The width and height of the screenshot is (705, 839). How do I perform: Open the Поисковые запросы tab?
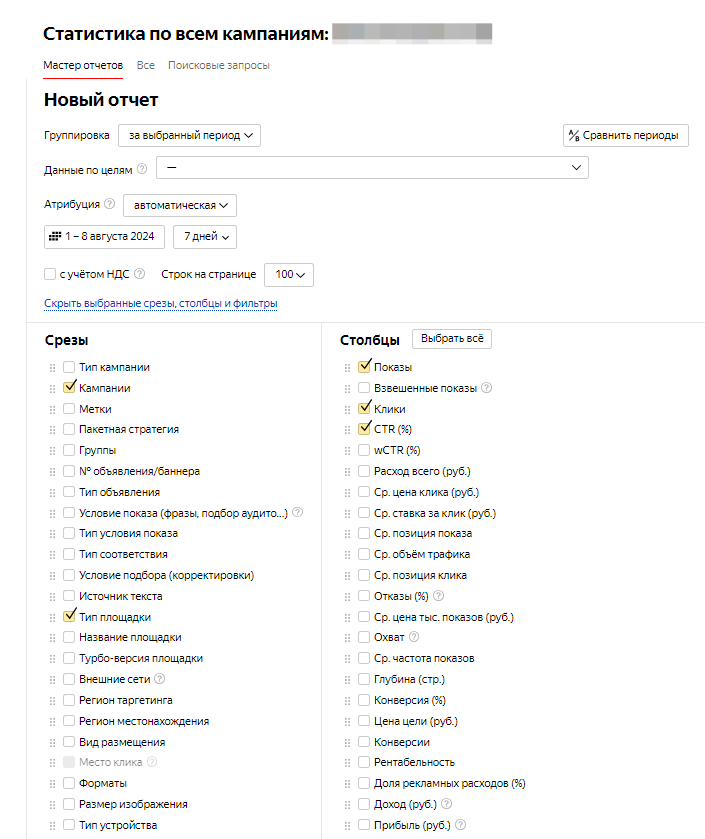[219, 65]
